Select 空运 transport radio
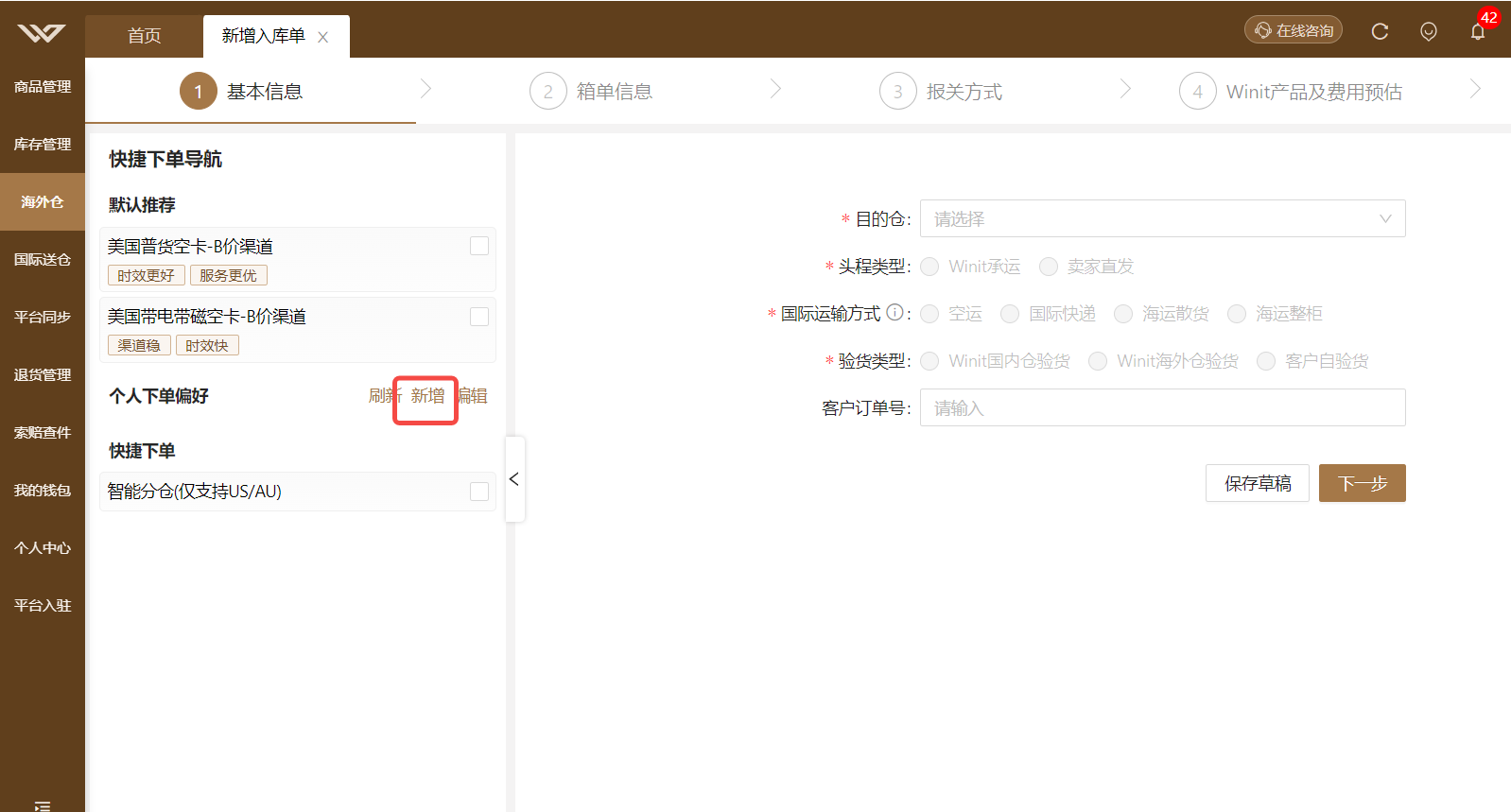This screenshot has width=1511, height=812. point(929,314)
